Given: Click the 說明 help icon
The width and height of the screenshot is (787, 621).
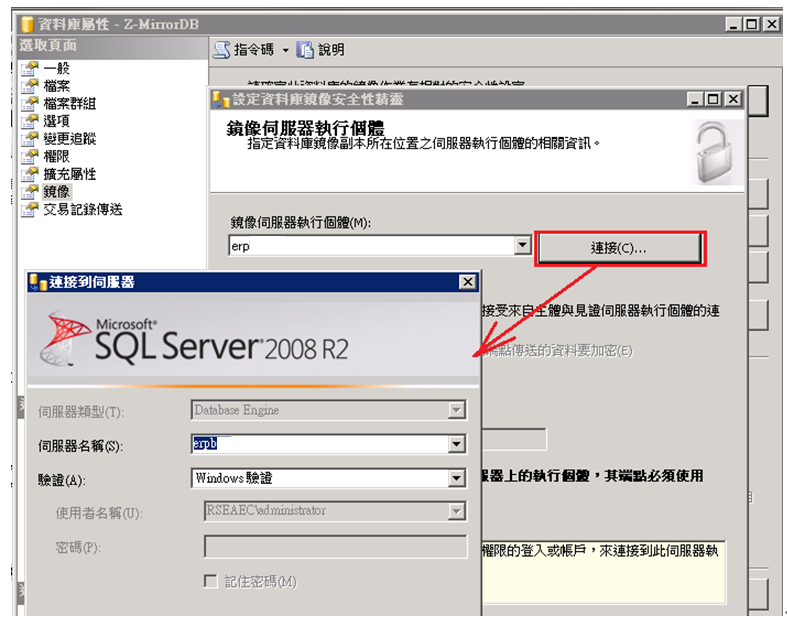Looking at the screenshot, I should [304, 50].
